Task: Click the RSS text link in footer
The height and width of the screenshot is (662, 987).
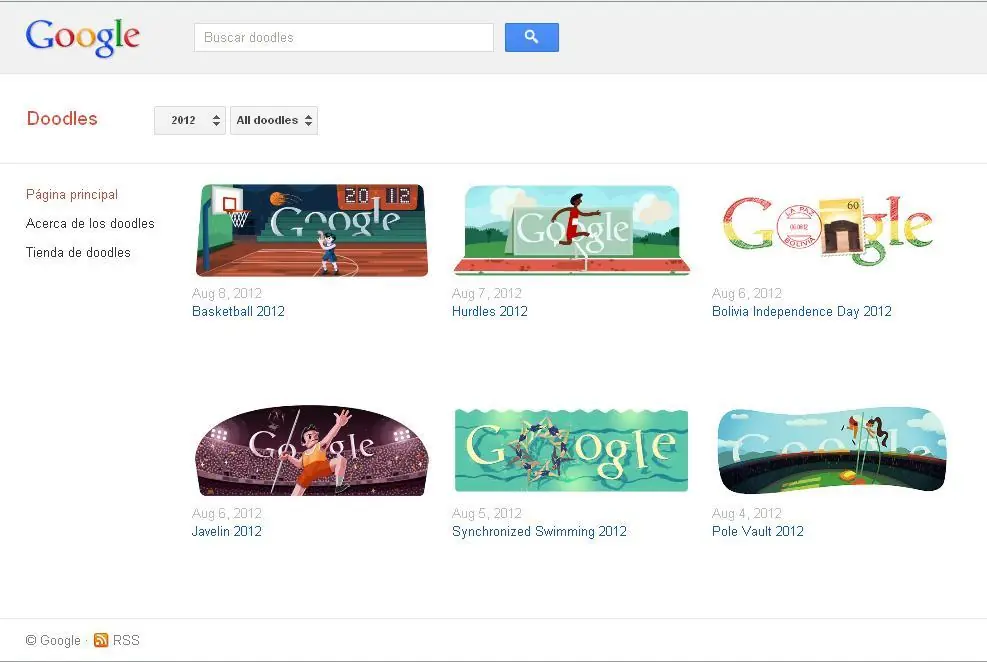Action: [126, 640]
